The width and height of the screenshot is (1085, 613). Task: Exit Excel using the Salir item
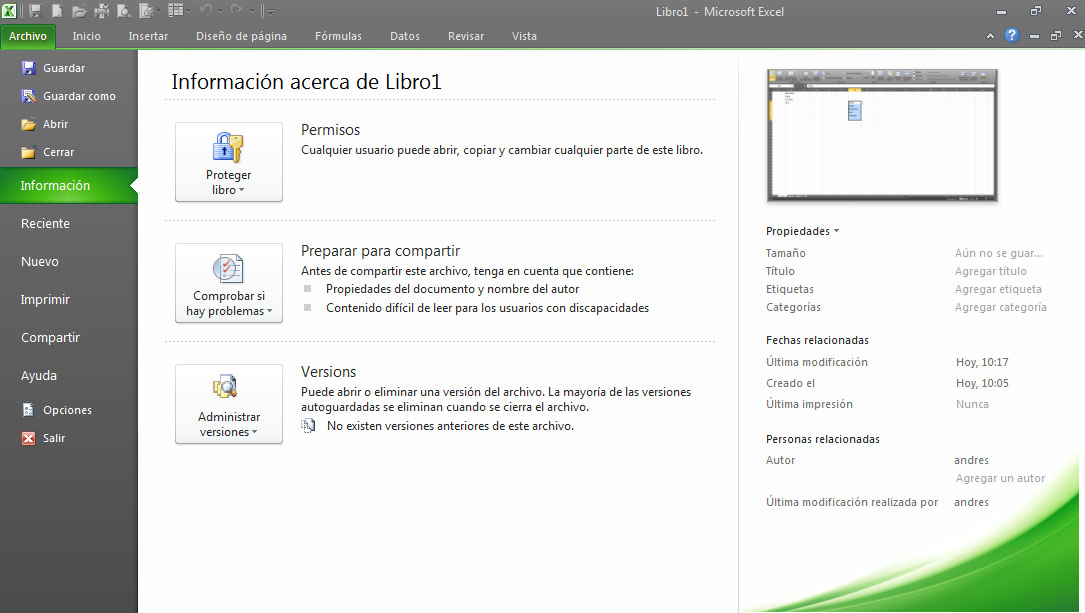coord(54,438)
